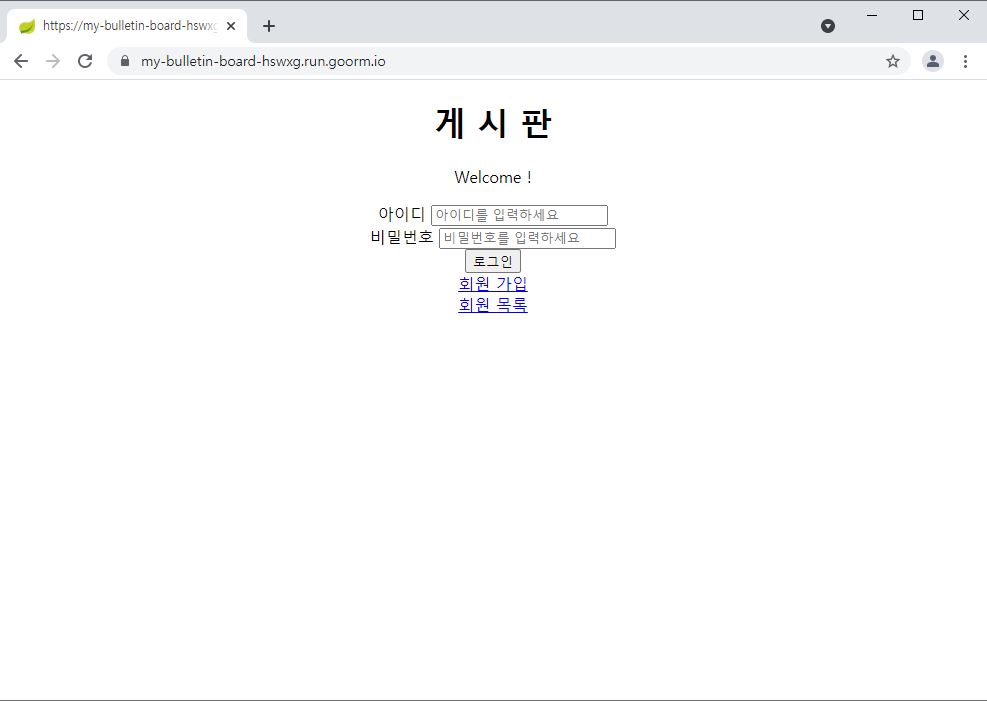Screen dimensions: 987x701
Task: Reload the current page
Action: point(85,61)
